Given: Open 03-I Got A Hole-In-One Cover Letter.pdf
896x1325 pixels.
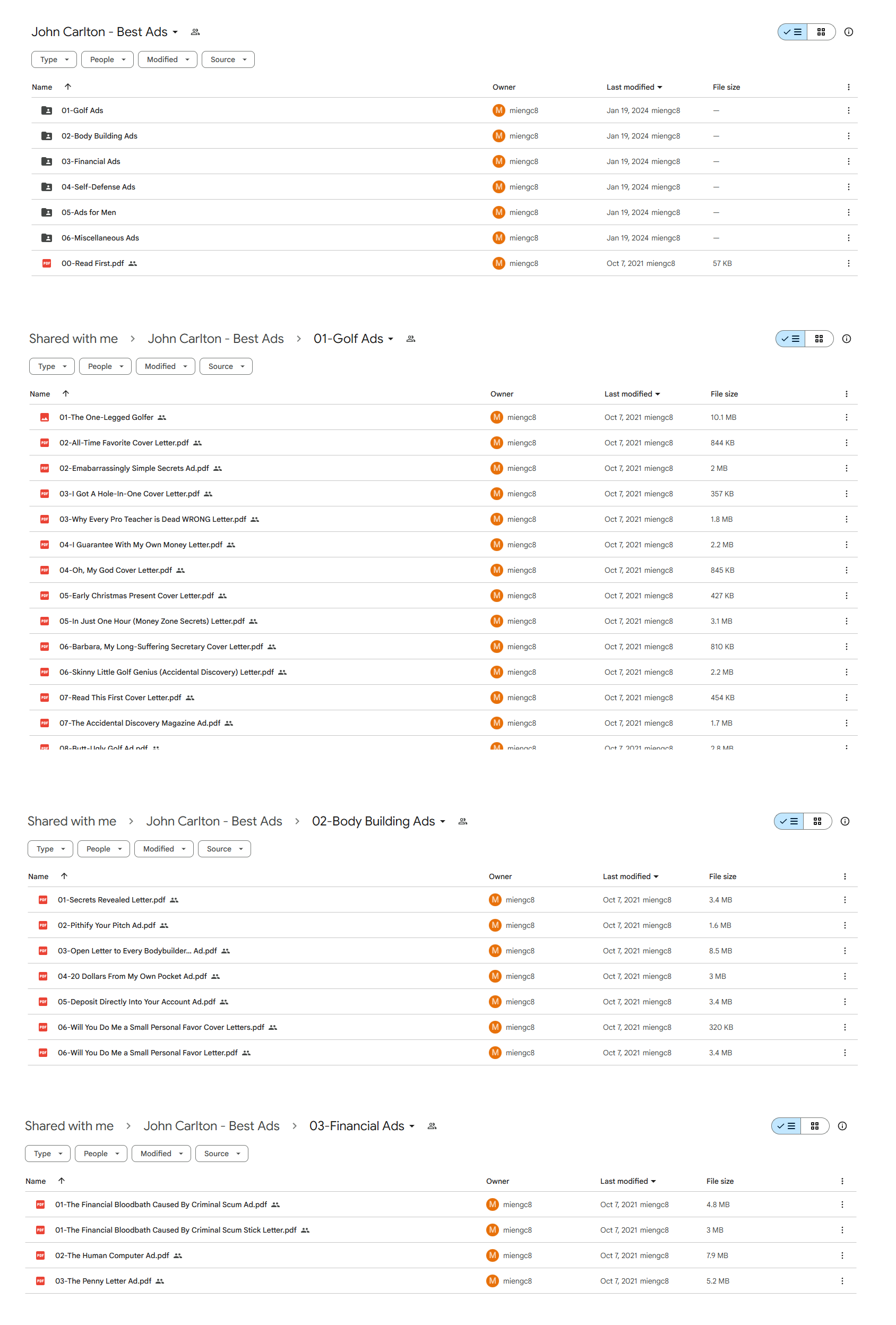Looking at the screenshot, I should coord(130,494).
